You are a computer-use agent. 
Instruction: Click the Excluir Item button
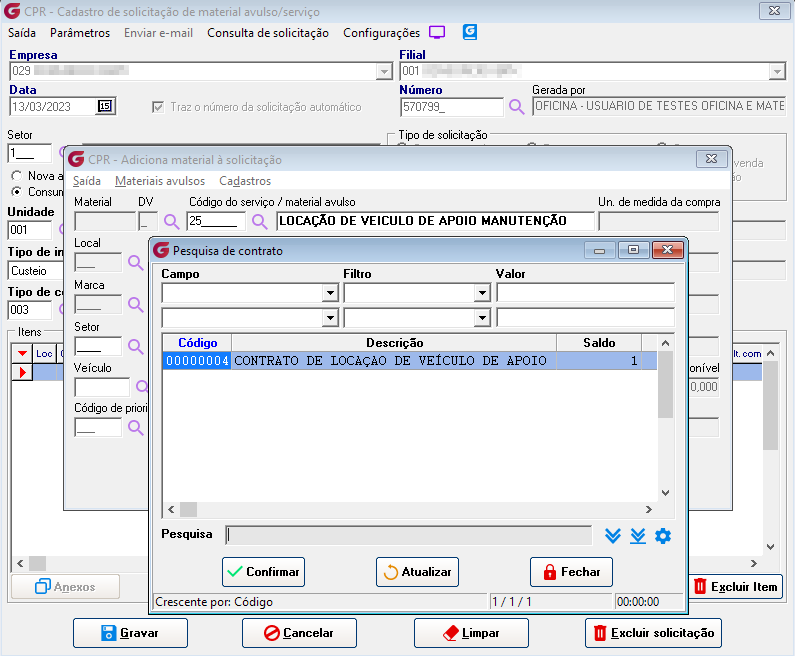pos(736,587)
